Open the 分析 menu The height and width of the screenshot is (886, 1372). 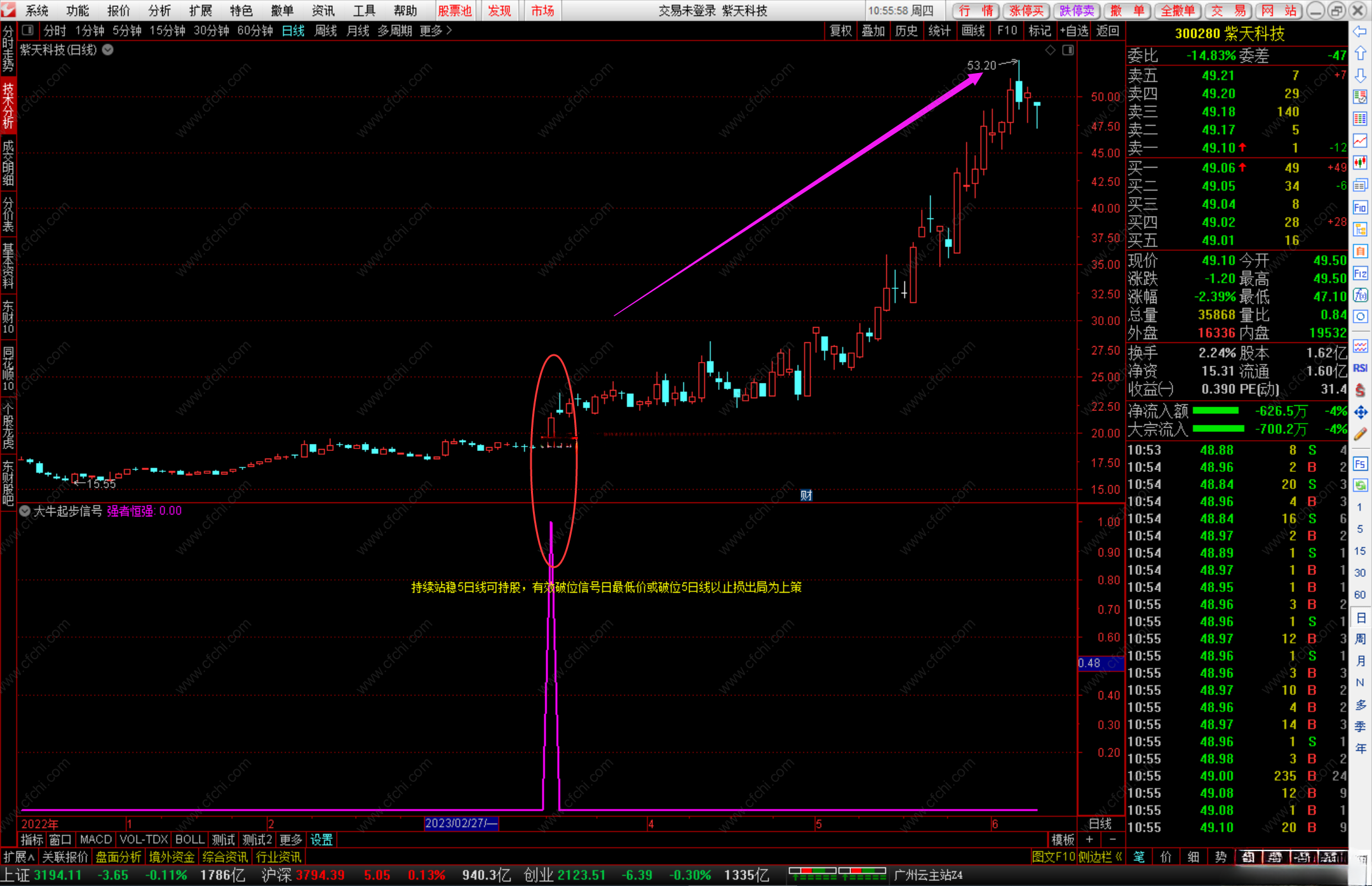[x=159, y=11]
